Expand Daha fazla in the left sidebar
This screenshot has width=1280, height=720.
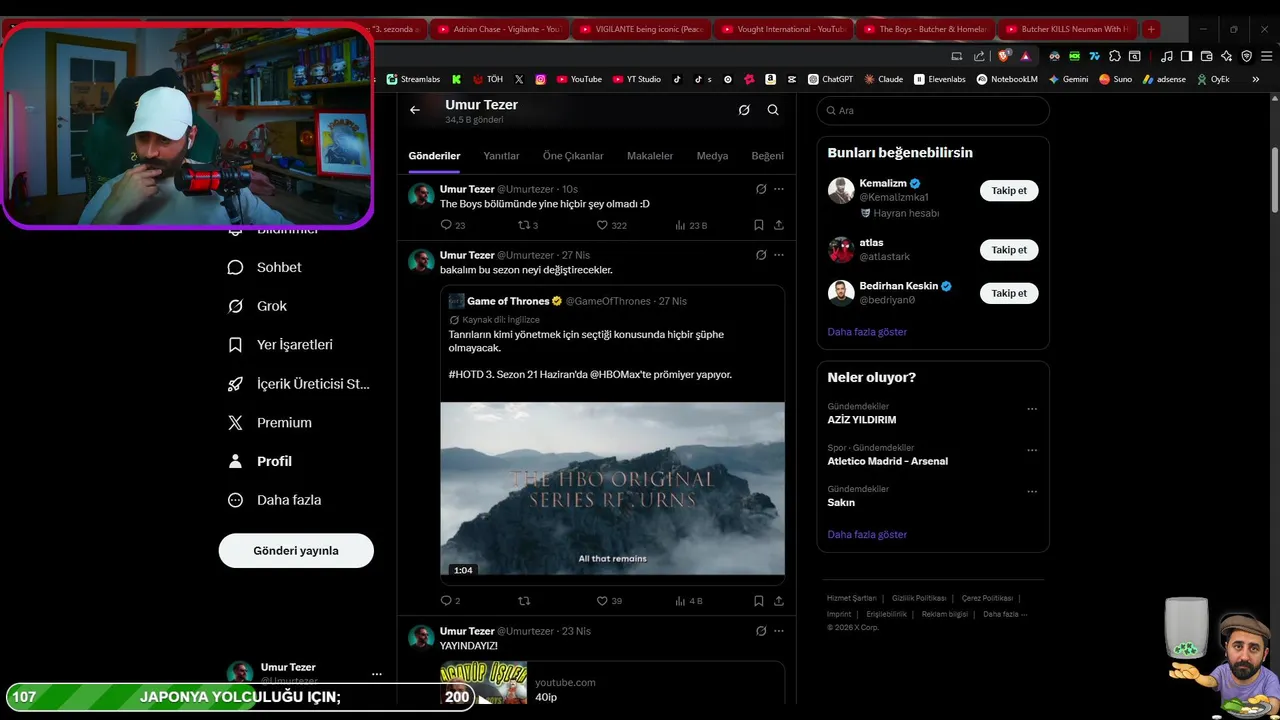274,500
